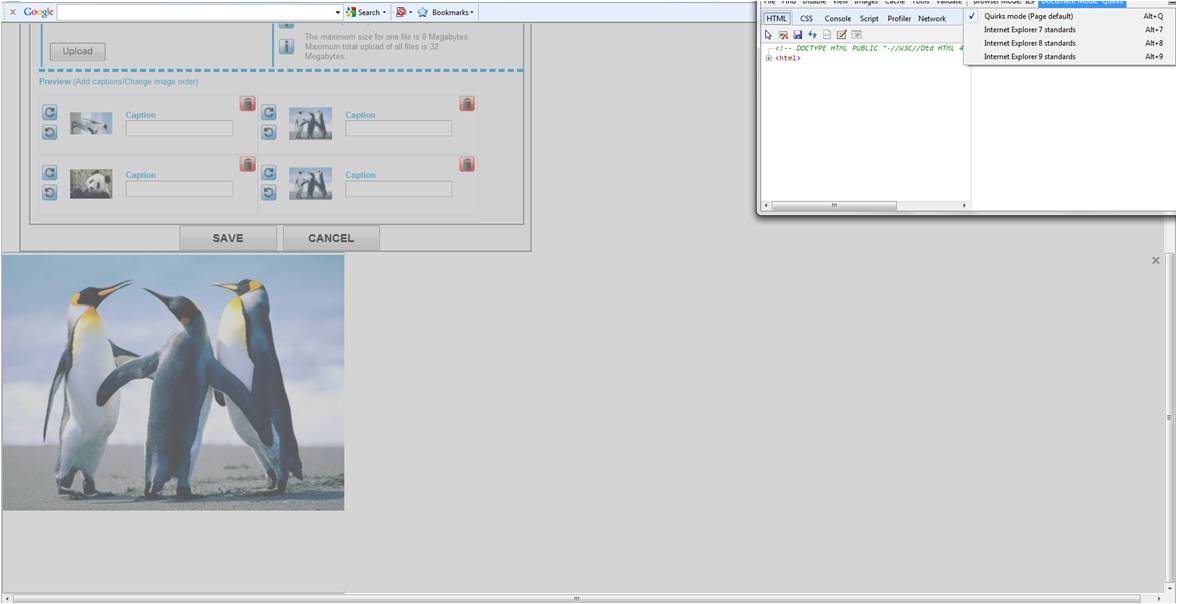Click the Google toolbar popup blocker icon

(402, 12)
